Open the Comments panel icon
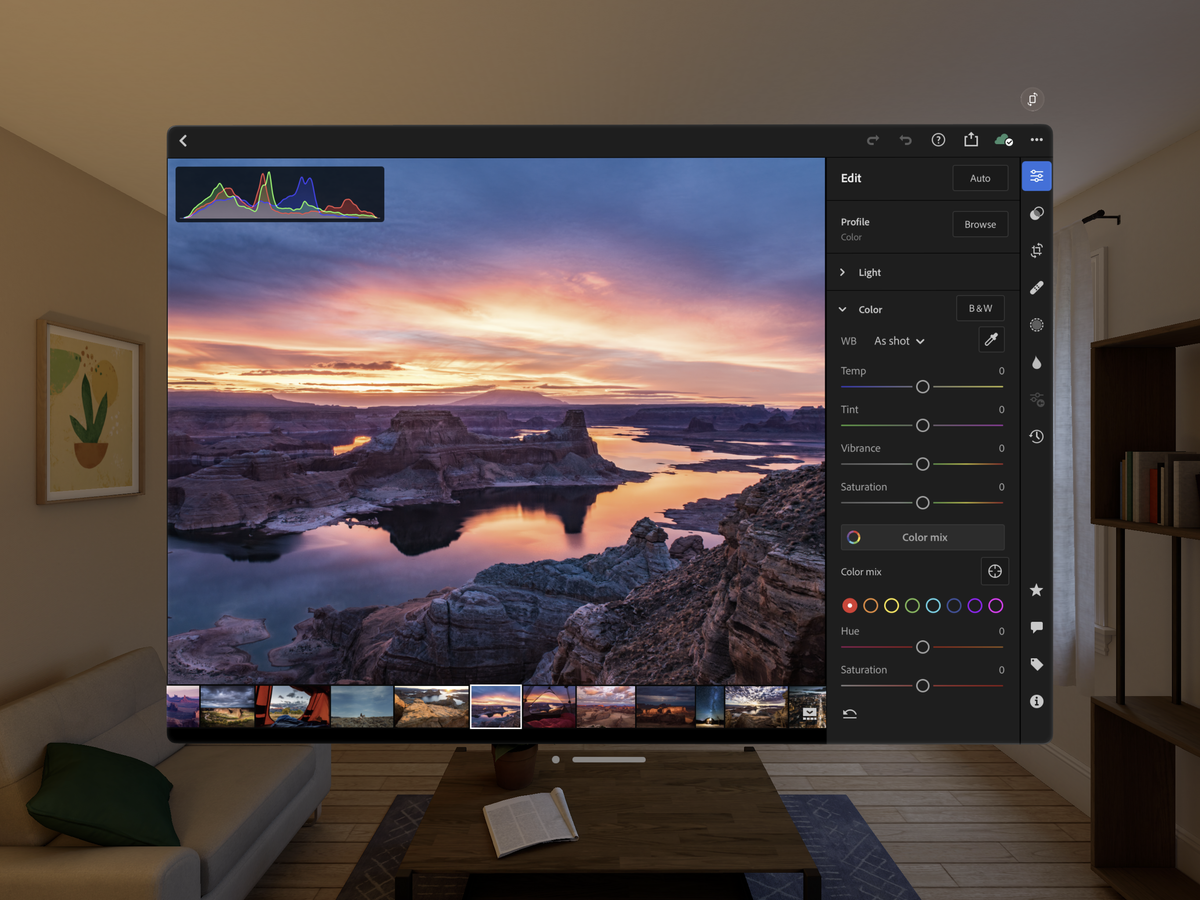This screenshot has height=900, width=1200. coord(1036,627)
